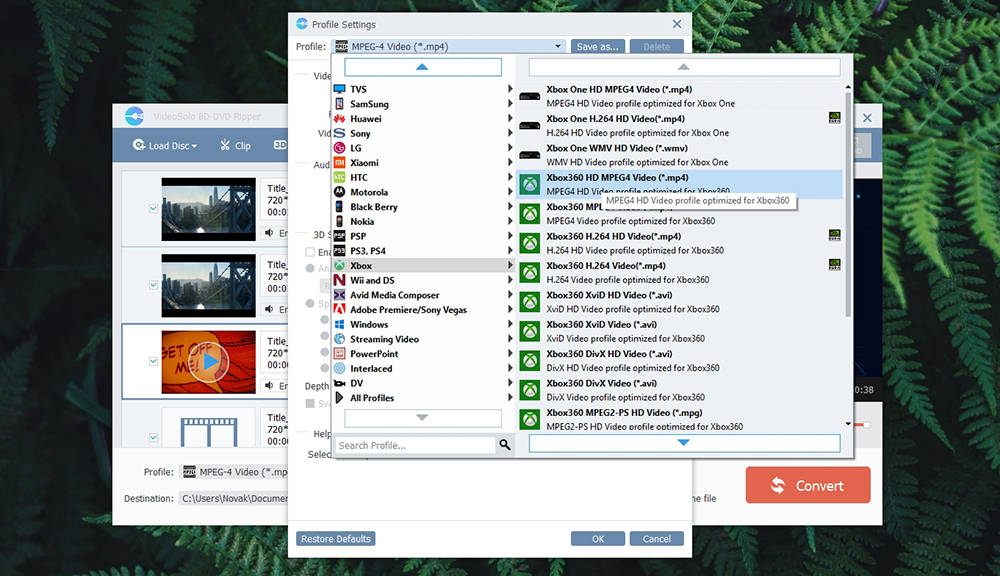Expand the Windows submenu arrow

click(510, 324)
